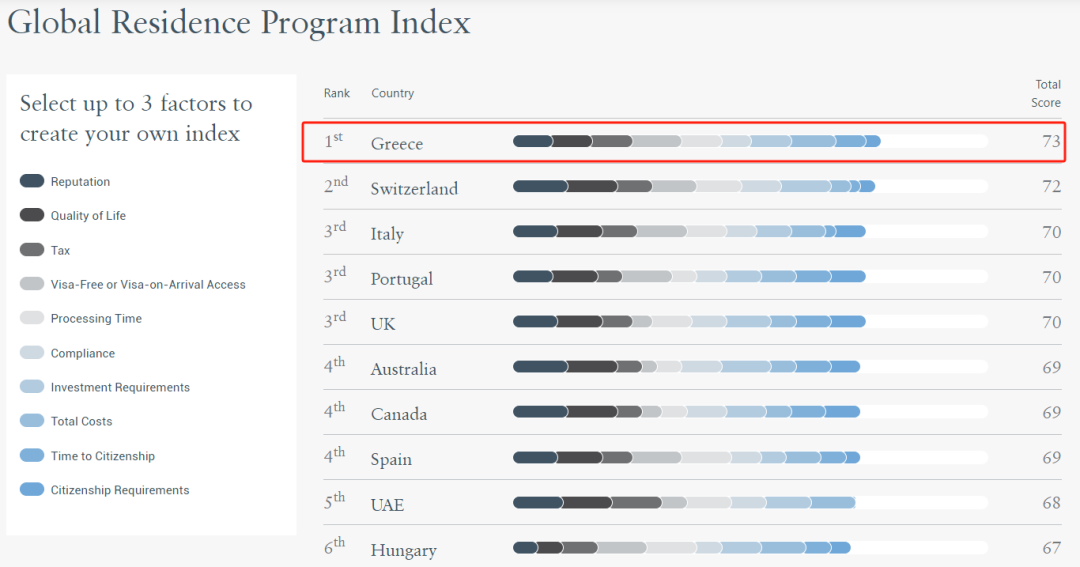Click the Processing Time label
This screenshot has width=1080, height=567.
point(96,318)
